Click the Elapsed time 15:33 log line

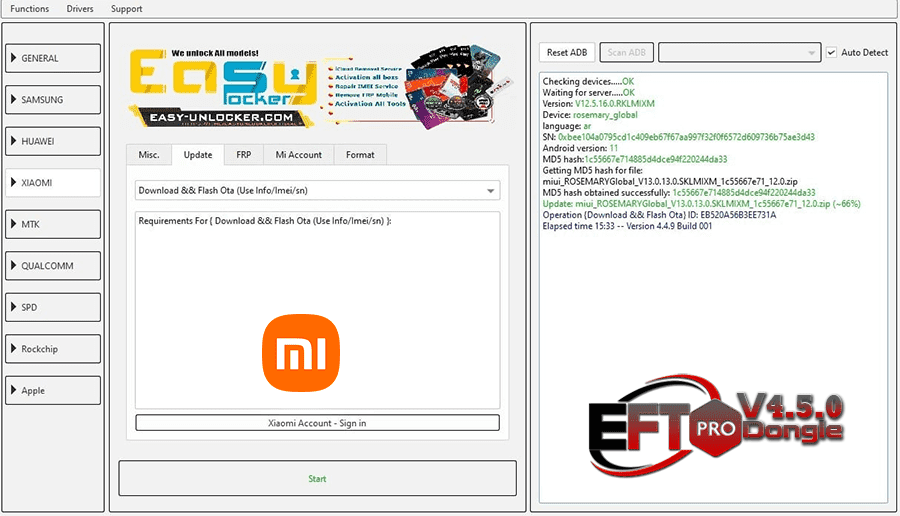pyautogui.click(x=627, y=226)
